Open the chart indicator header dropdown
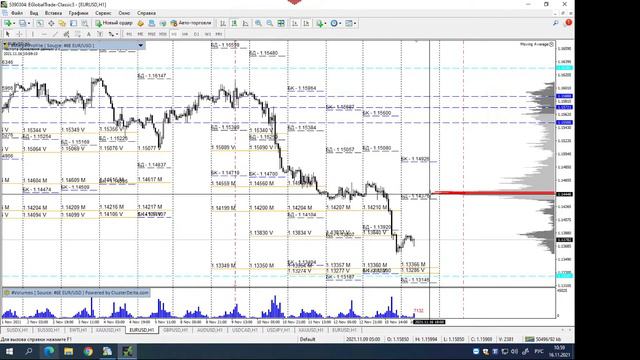 click(140, 45)
